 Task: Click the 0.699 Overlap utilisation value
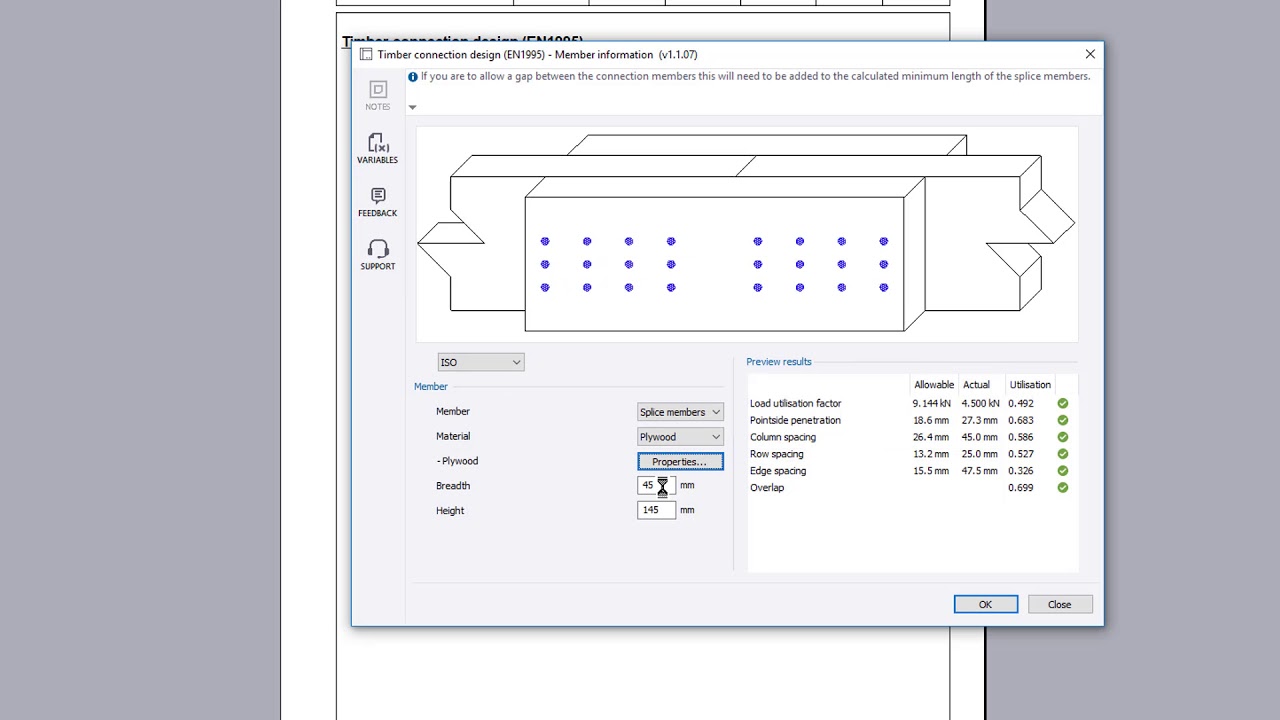click(1021, 488)
